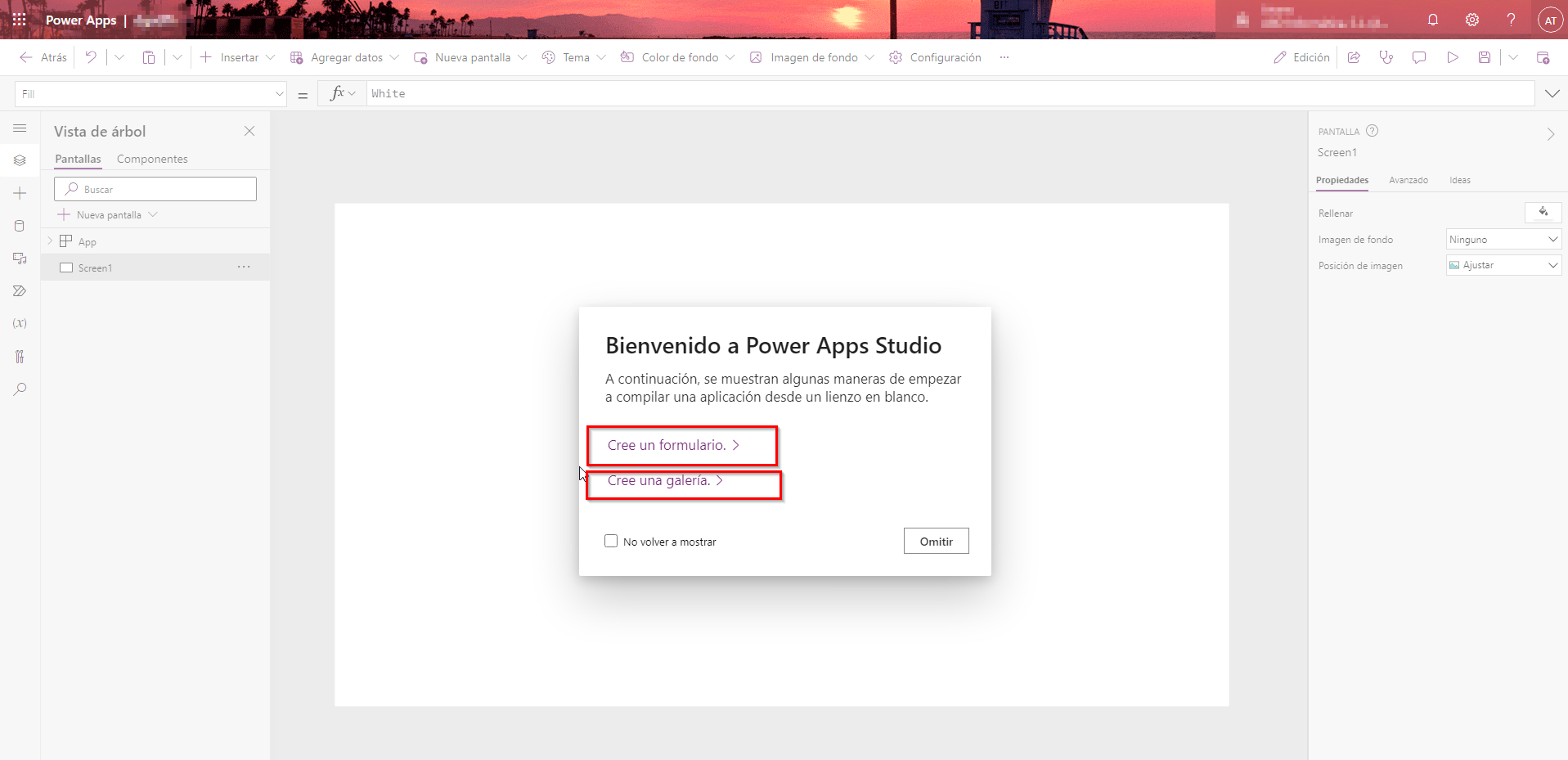Click the Omitir button
This screenshot has width=1568, height=760.
(936, 541)
